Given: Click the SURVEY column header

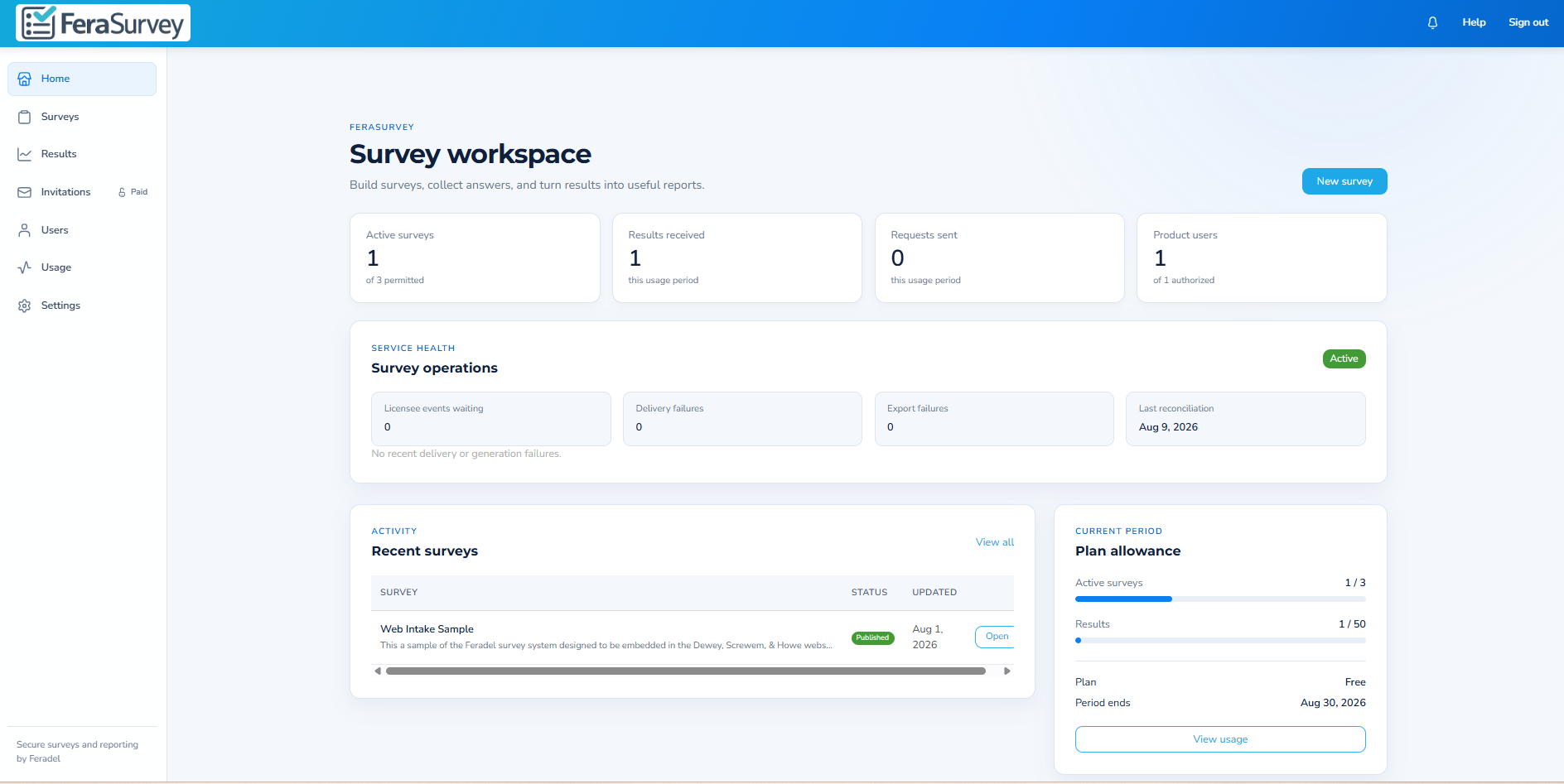Looking at the screenshot, I should click(398, 593).
